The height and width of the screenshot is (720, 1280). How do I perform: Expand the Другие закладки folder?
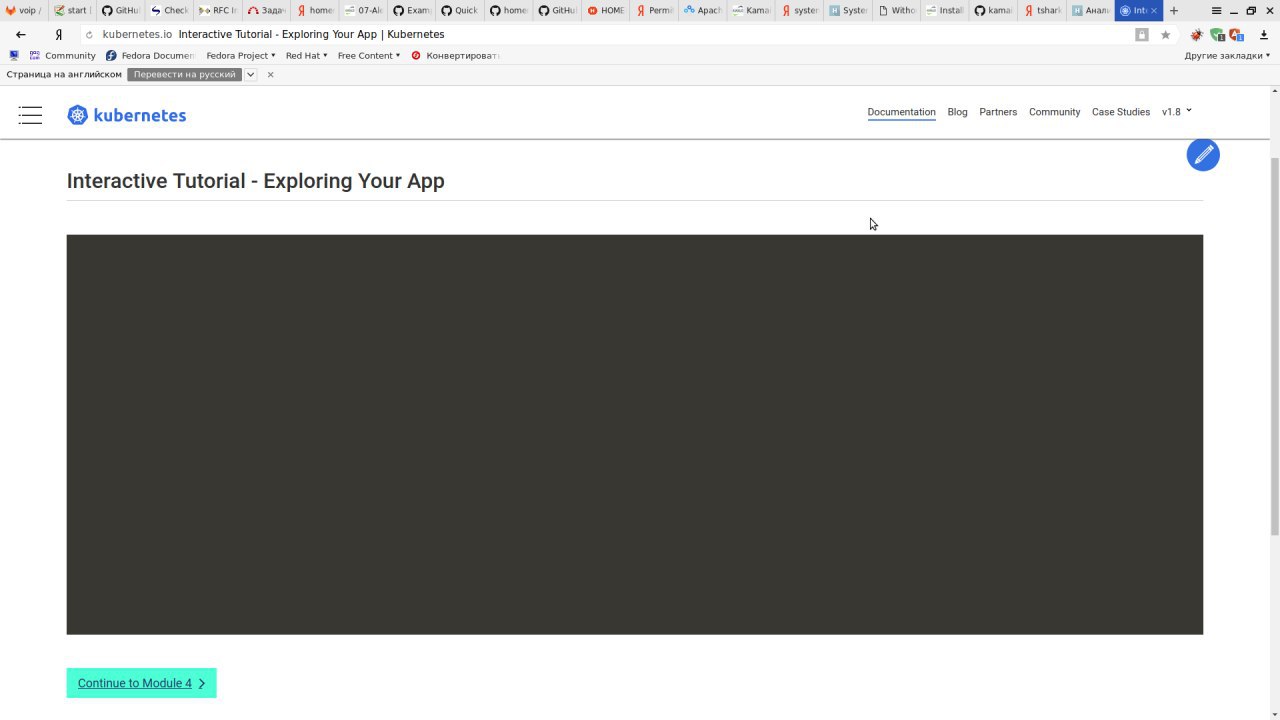(1228, 55)
